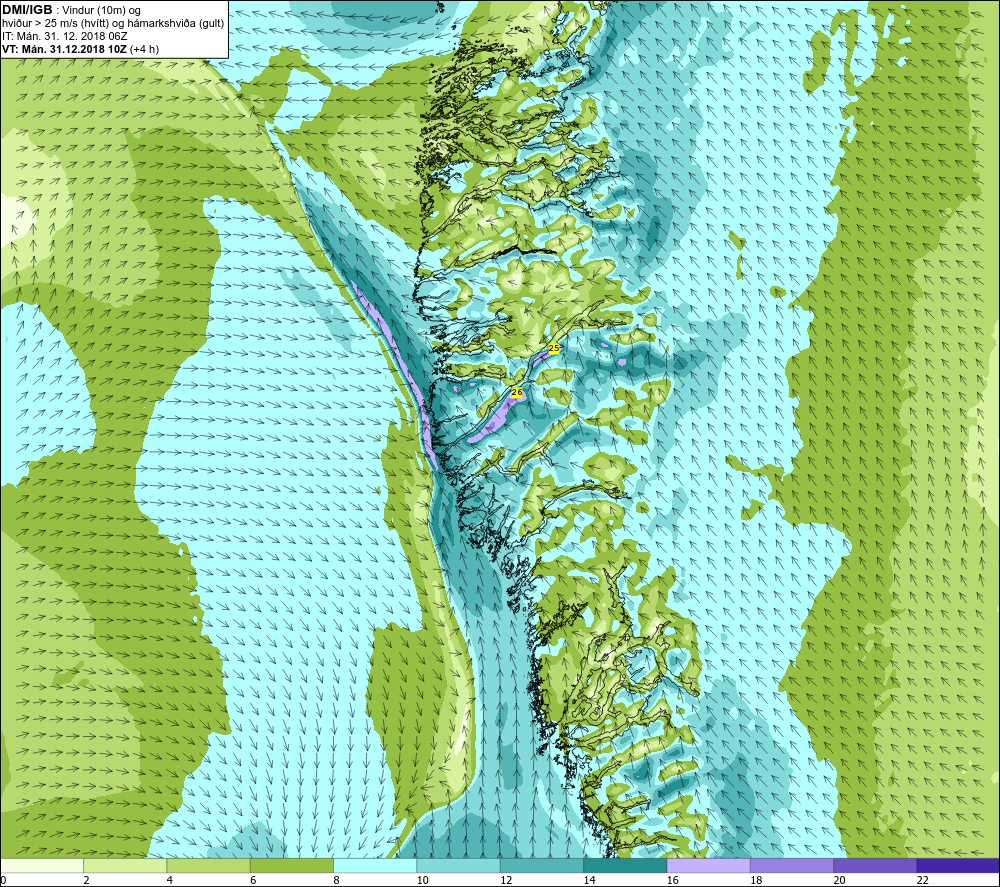Select the 6–8 olive green legend swatch
This screenshot has height=887, width=1000.
pyautogui.click(x=292, y=866)
